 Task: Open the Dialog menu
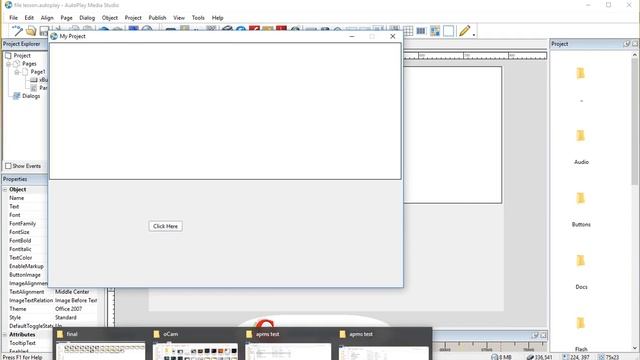(x=87, y=18)
